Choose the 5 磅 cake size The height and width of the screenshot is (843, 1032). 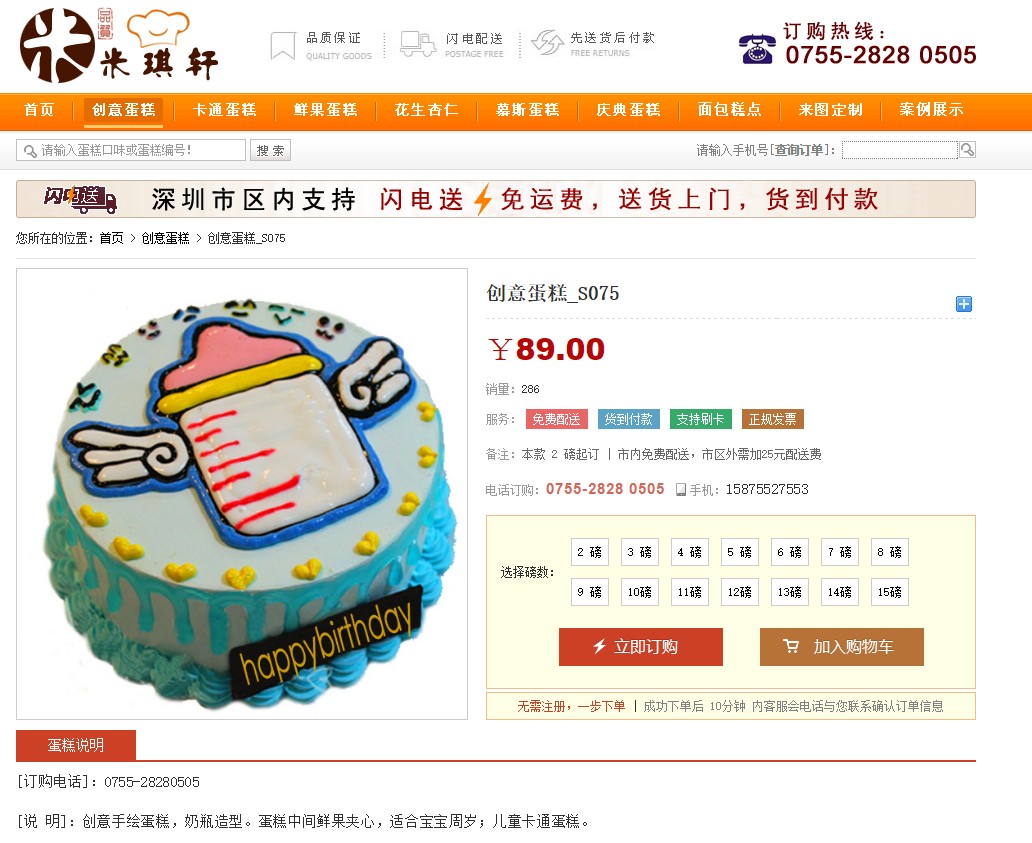point(739,552)
